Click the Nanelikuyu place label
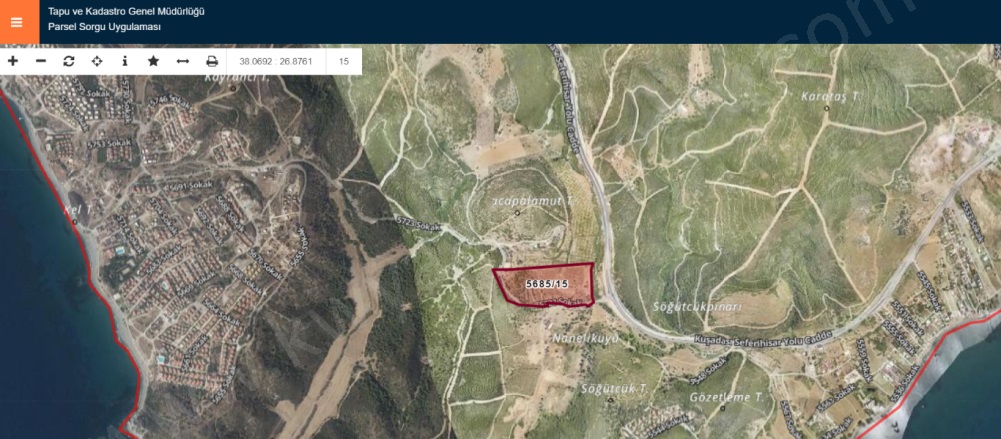Screen dimensions: 1001x439 click(x=585, y=338)
